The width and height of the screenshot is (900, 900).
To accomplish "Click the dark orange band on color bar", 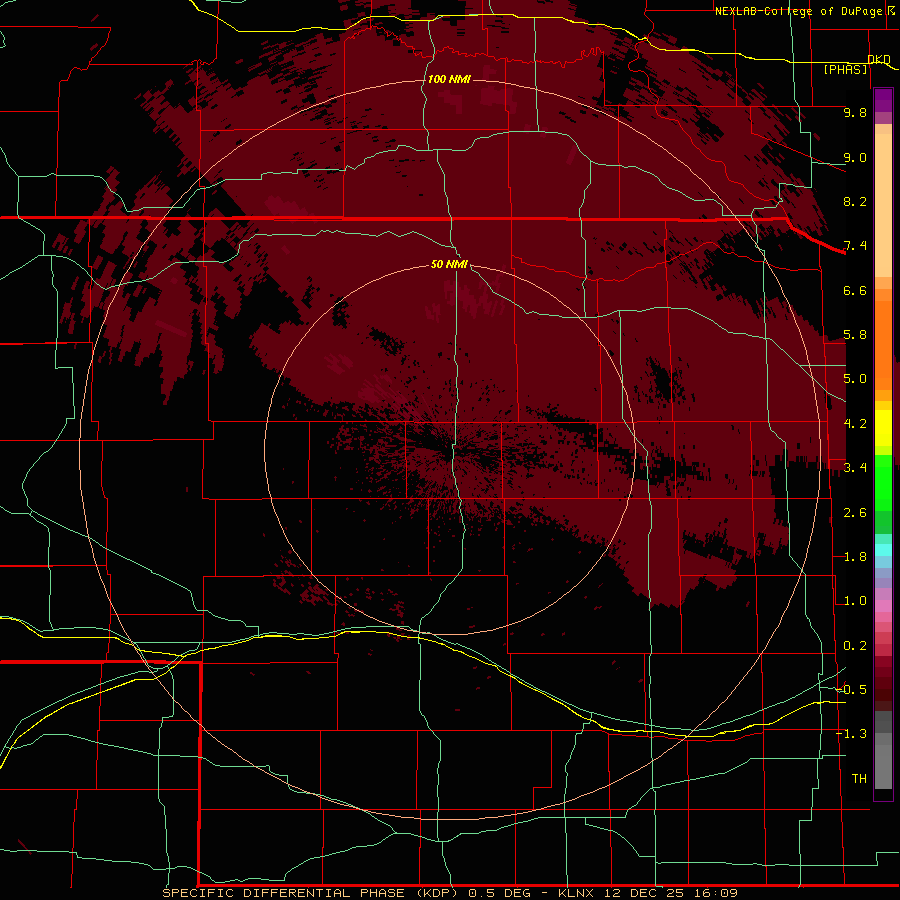I will tap(883, 346).
